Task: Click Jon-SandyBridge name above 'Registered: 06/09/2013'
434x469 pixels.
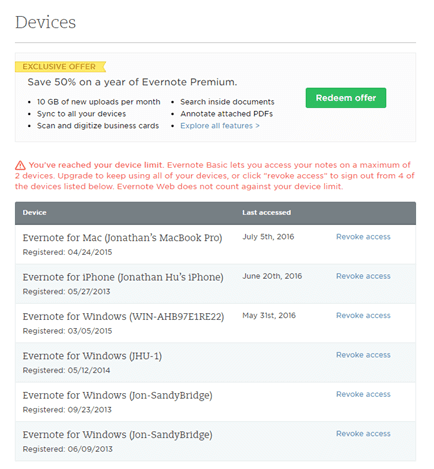Action: (x=117, y=435)
